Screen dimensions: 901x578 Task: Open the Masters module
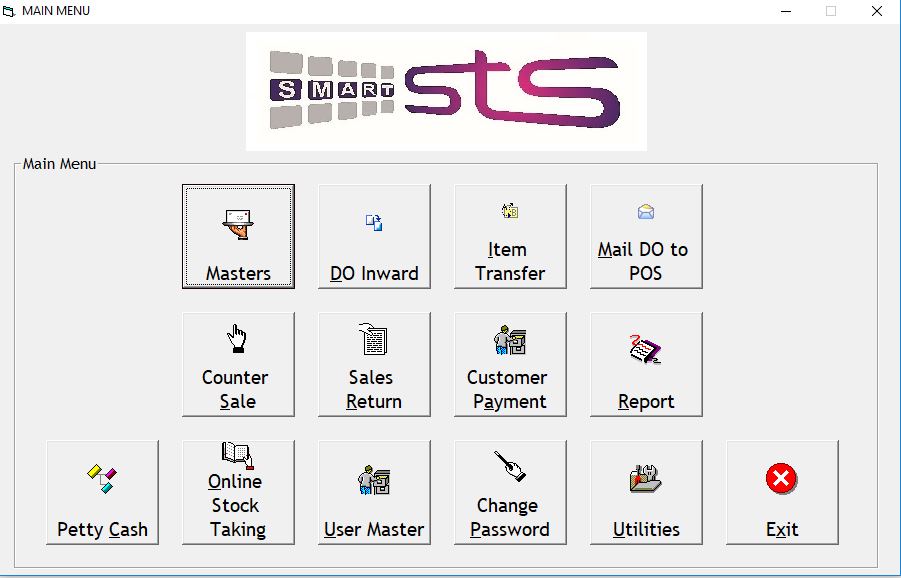[238, 236]
